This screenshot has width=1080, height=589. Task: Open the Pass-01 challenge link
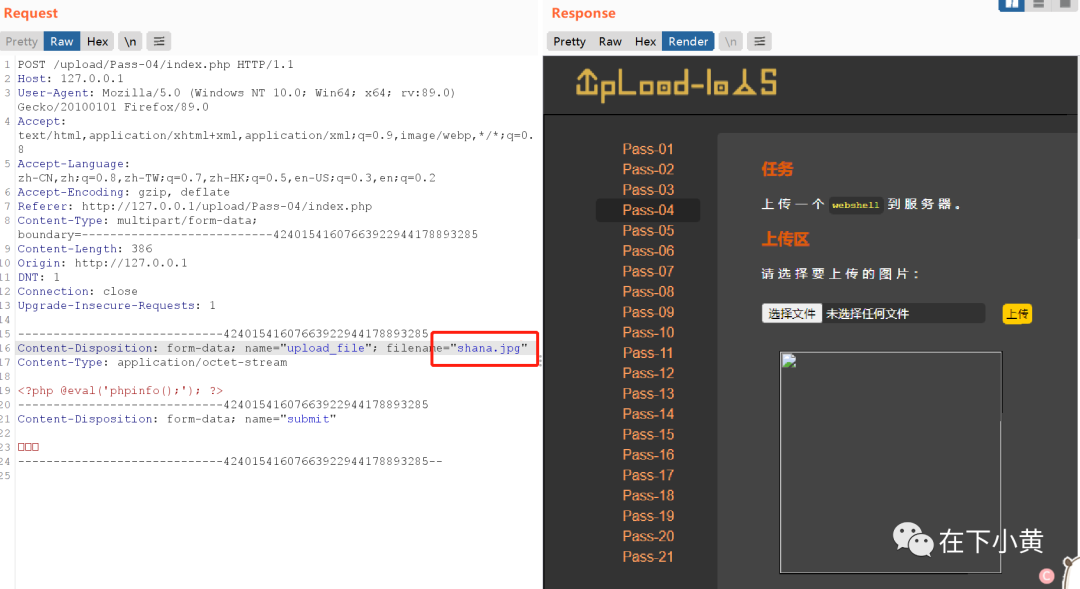(648, 149)
